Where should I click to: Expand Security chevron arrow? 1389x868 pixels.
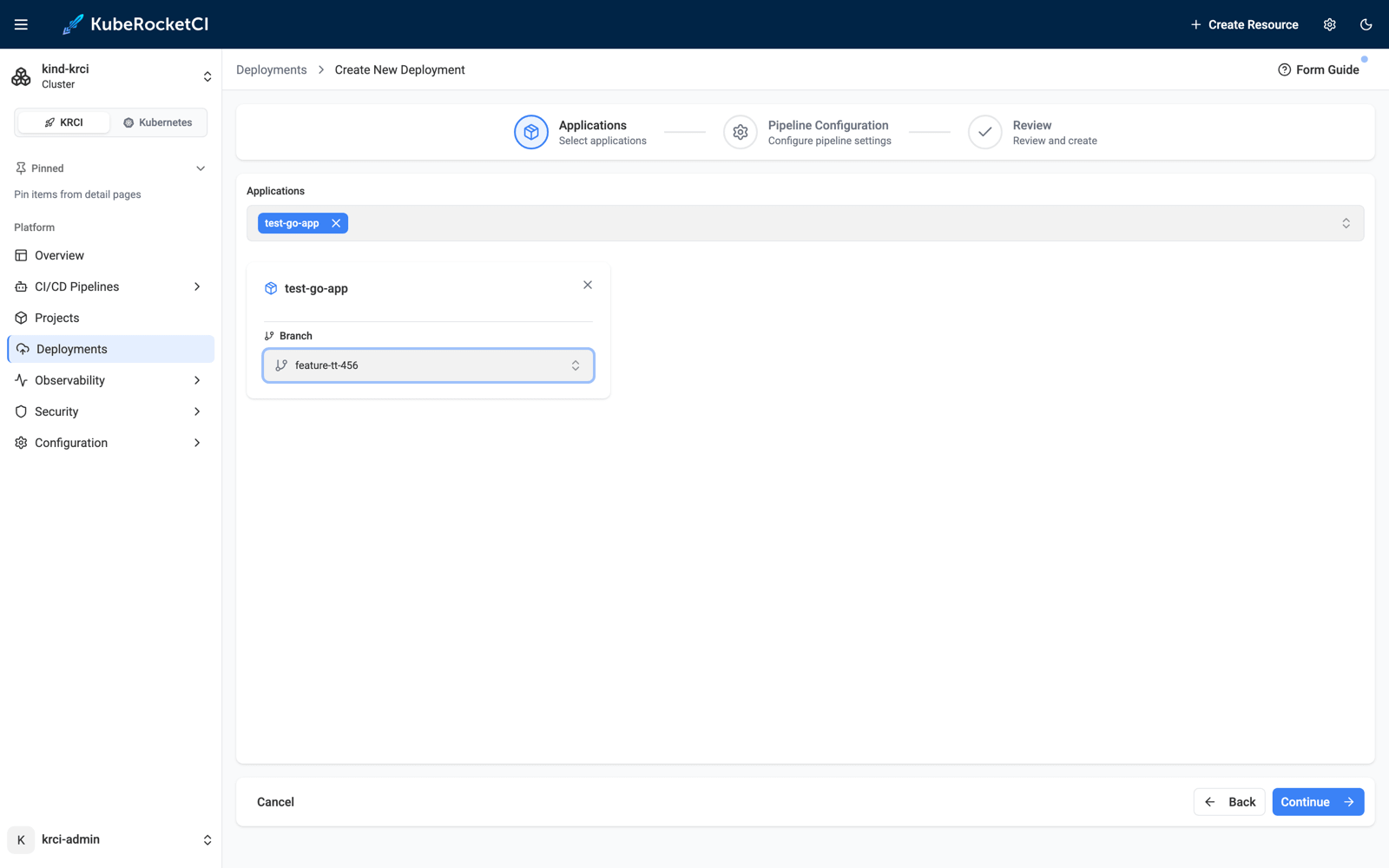(197, 411)
